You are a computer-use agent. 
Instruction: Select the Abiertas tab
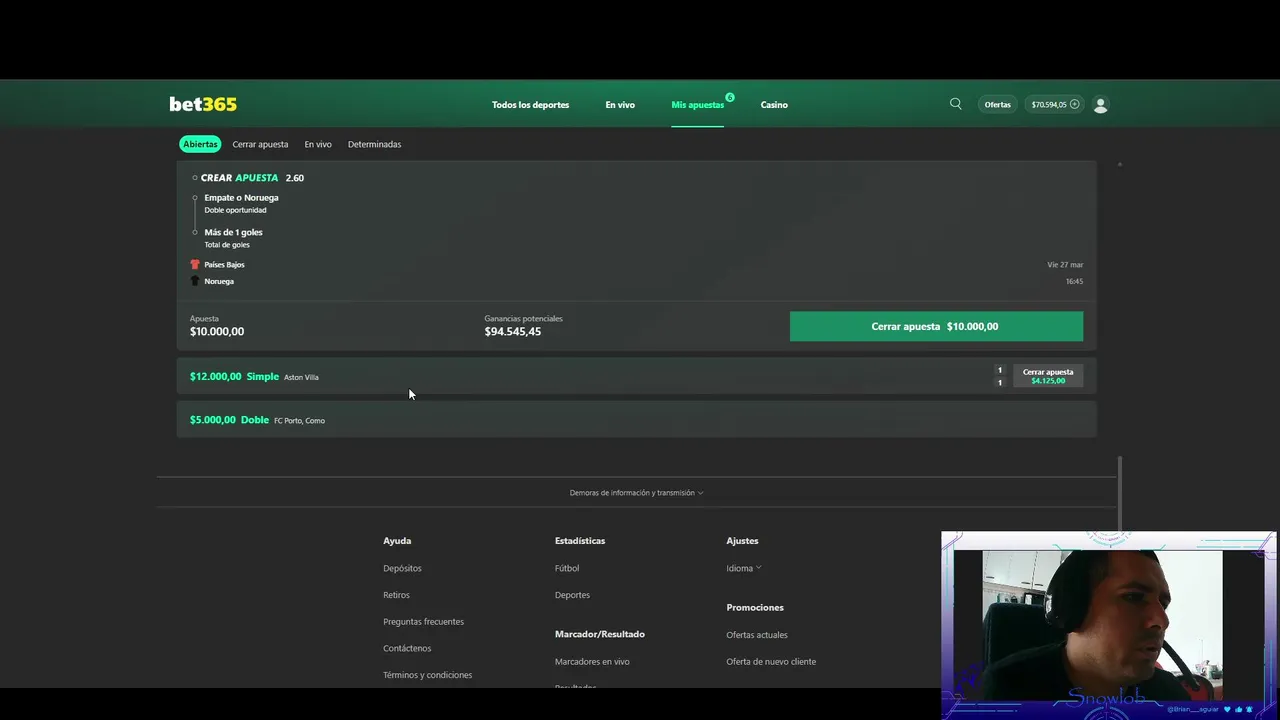point(200,144)
